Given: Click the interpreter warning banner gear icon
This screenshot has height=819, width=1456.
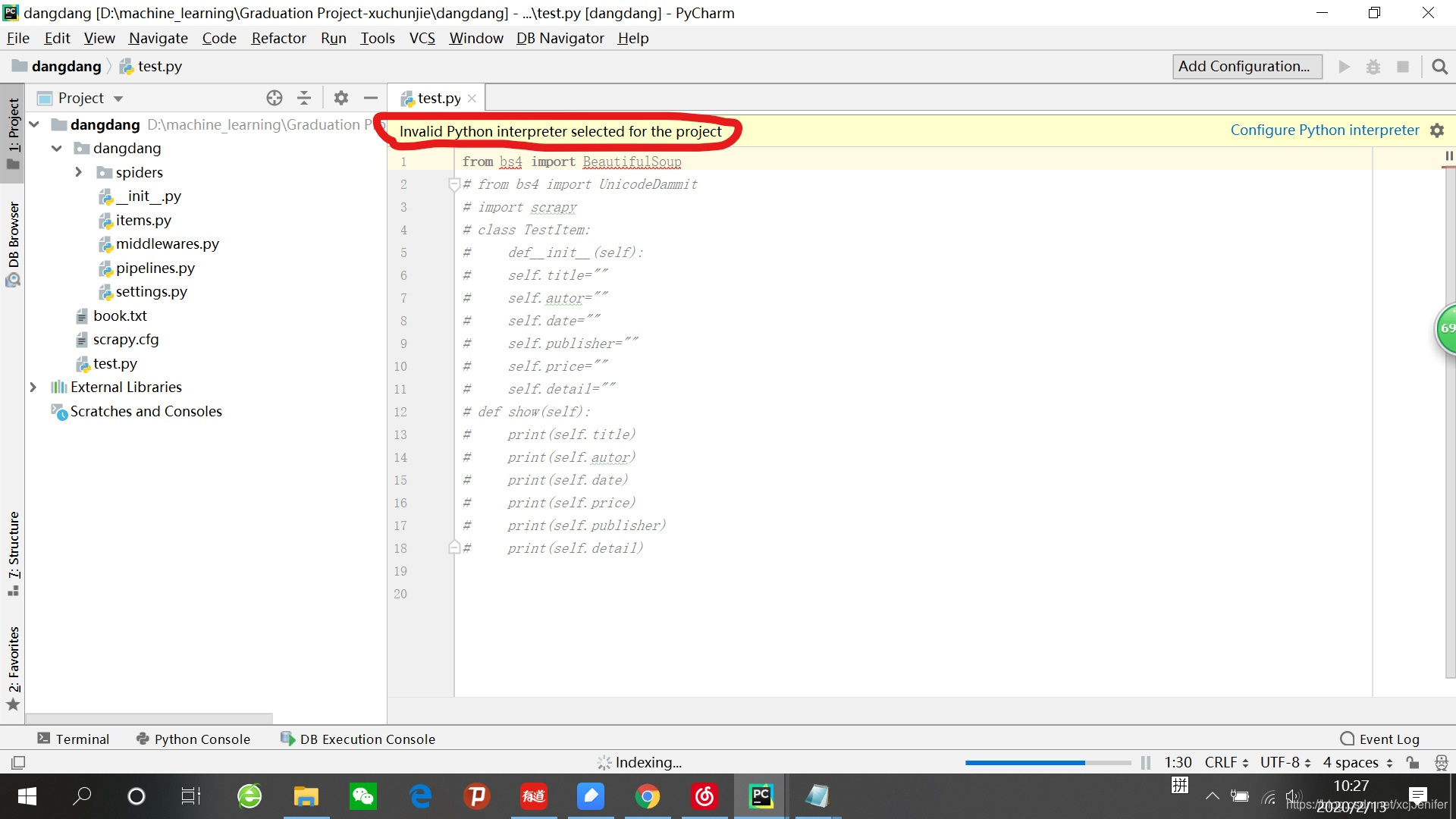Looking at the screenshot, I should (x=1437, y=130).
